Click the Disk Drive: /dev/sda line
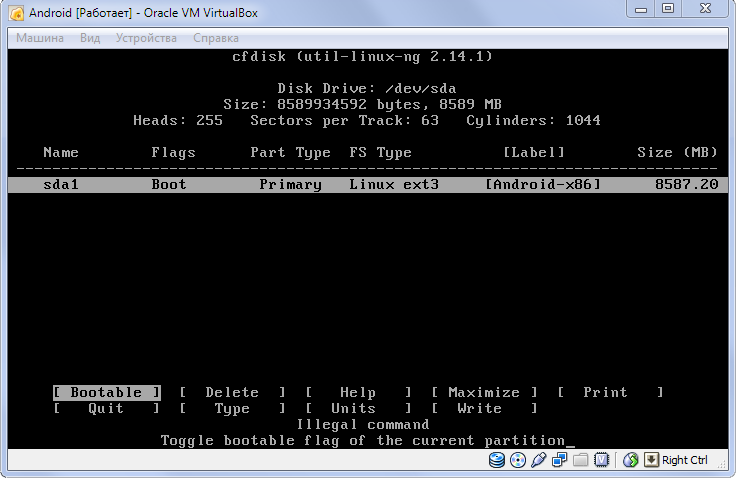The width and height of the screenshot is (736, 478). tap(367, 88)
